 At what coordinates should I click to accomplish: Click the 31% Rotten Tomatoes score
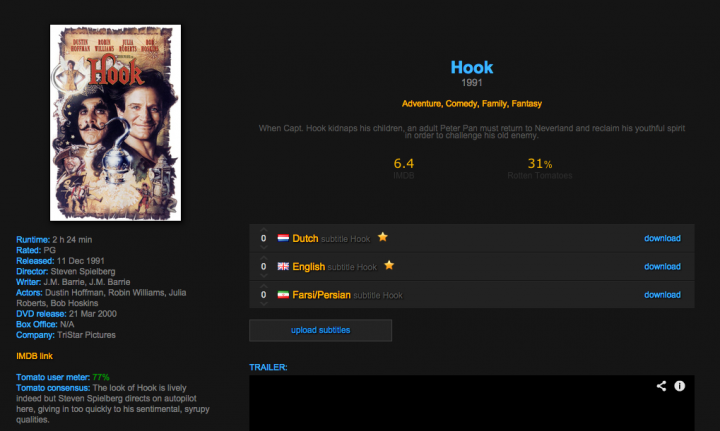point(540,163)
